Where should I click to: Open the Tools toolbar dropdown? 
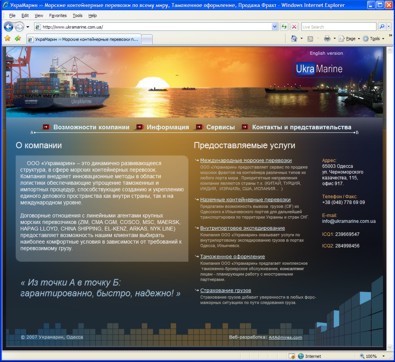(x=373, y=39)
